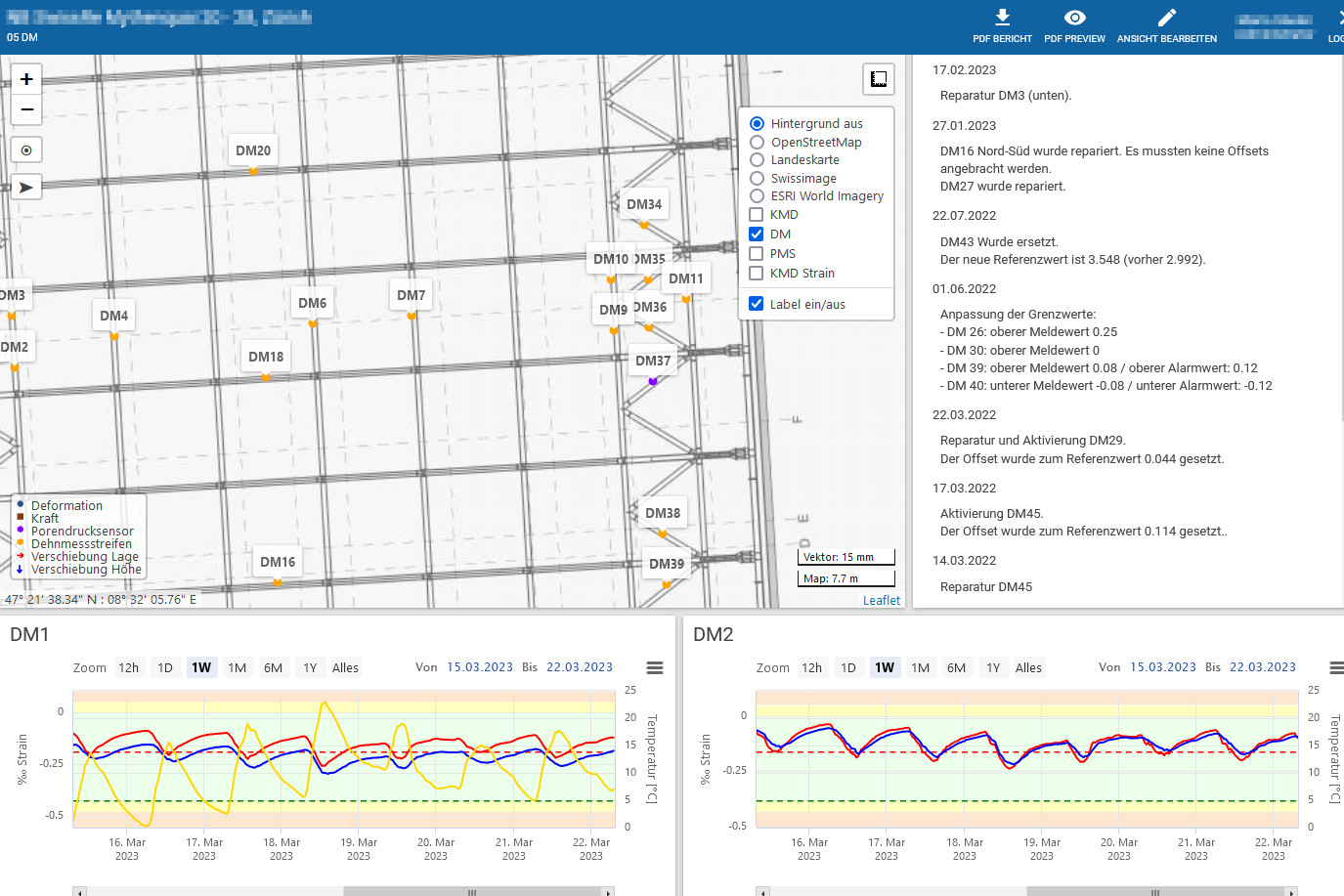The height and width of the screenshot is (896, 1344).
Task: Click Ansicht Bearbeiten pencil icon
Action: pos(1166,19)
